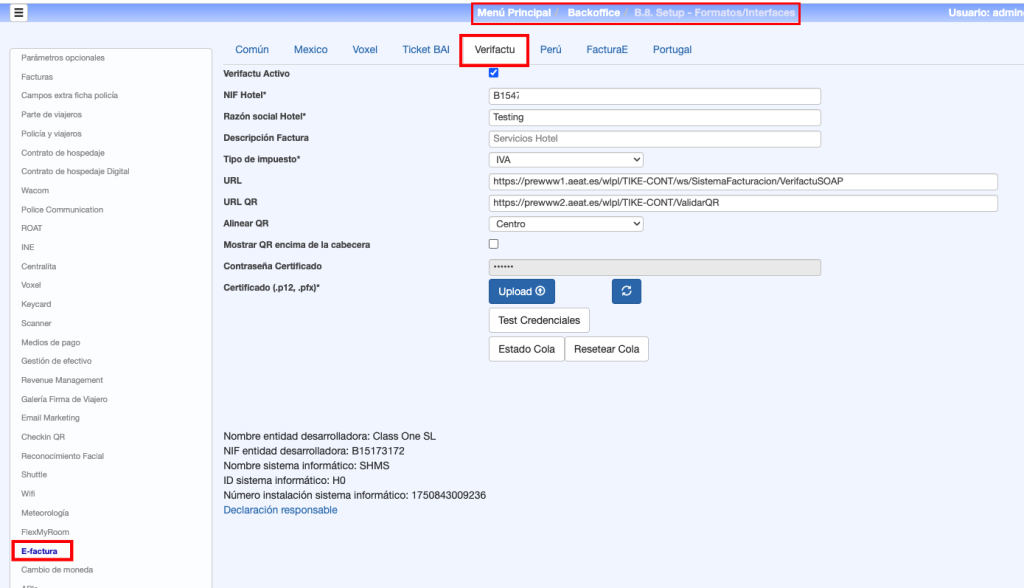This screenshot has height=588, width=1024.
Task: Open the Tipo de impuesto dropdown
Action: point(565,159)
